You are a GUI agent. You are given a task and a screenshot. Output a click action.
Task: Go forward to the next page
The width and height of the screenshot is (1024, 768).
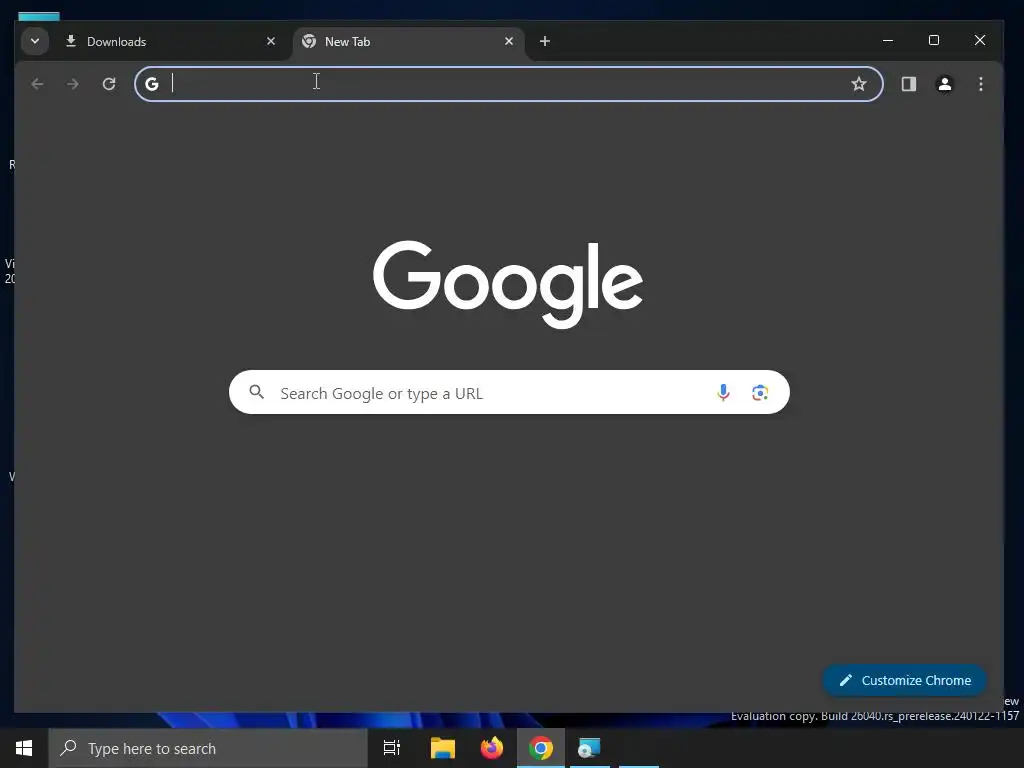pyautogui.click(x=72, y=84)
